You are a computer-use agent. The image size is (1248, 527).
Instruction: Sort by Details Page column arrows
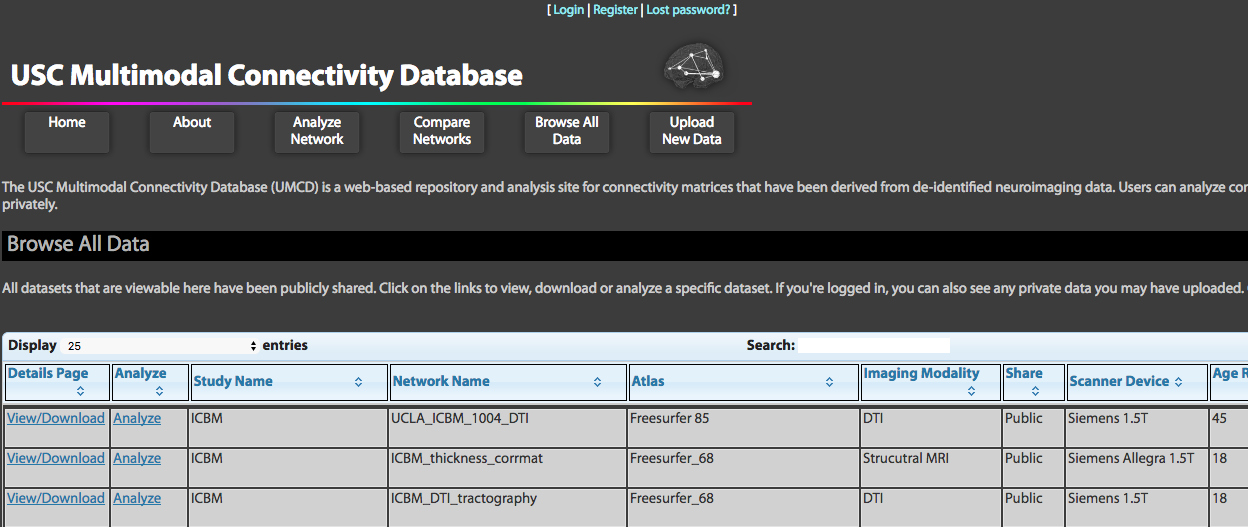click(80, 392)
